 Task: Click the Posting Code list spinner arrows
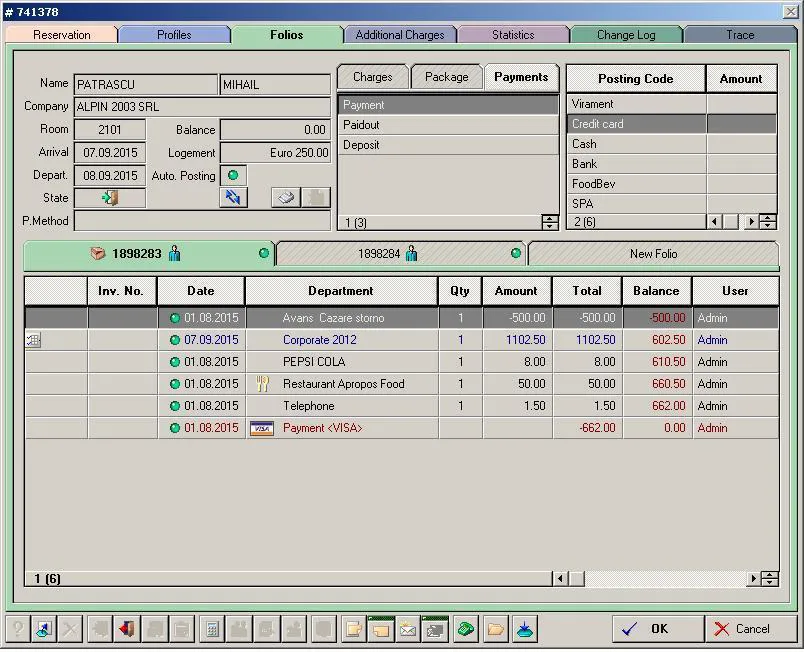pyautogui.click(x=768, y=222)
